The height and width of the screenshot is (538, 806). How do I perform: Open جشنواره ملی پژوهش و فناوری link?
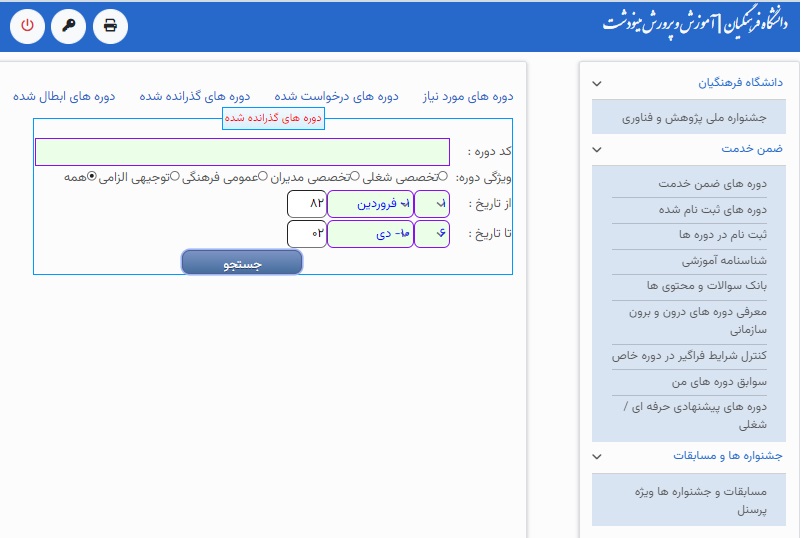coord(694,118)
